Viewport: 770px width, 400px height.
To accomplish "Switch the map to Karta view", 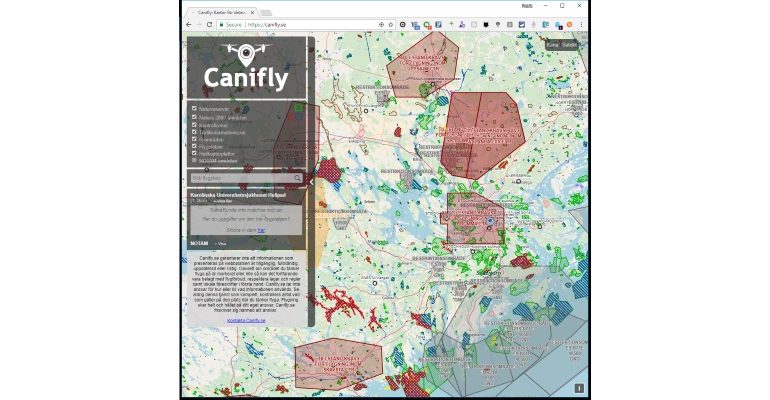I will click(553, 45).
